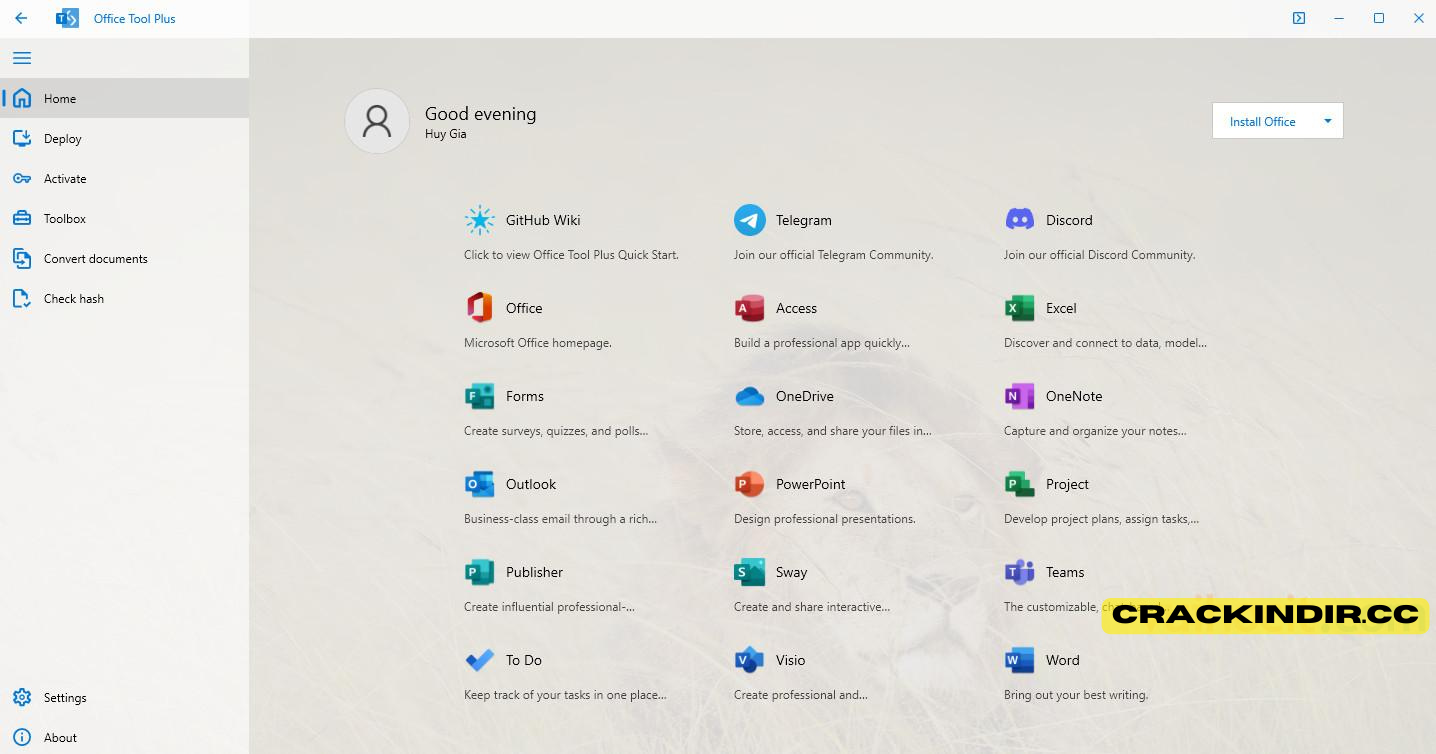1436x754 pixels.
Task: Click the PowerPoint app icon
Action: pos(750,484)
